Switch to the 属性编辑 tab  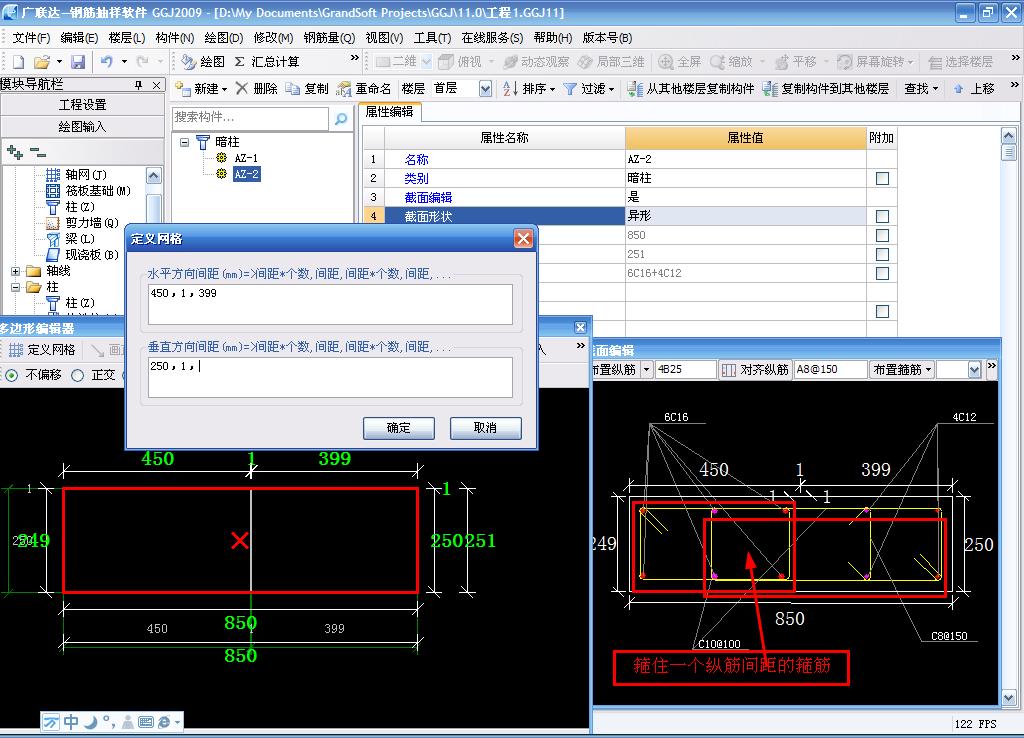point(389,112)
